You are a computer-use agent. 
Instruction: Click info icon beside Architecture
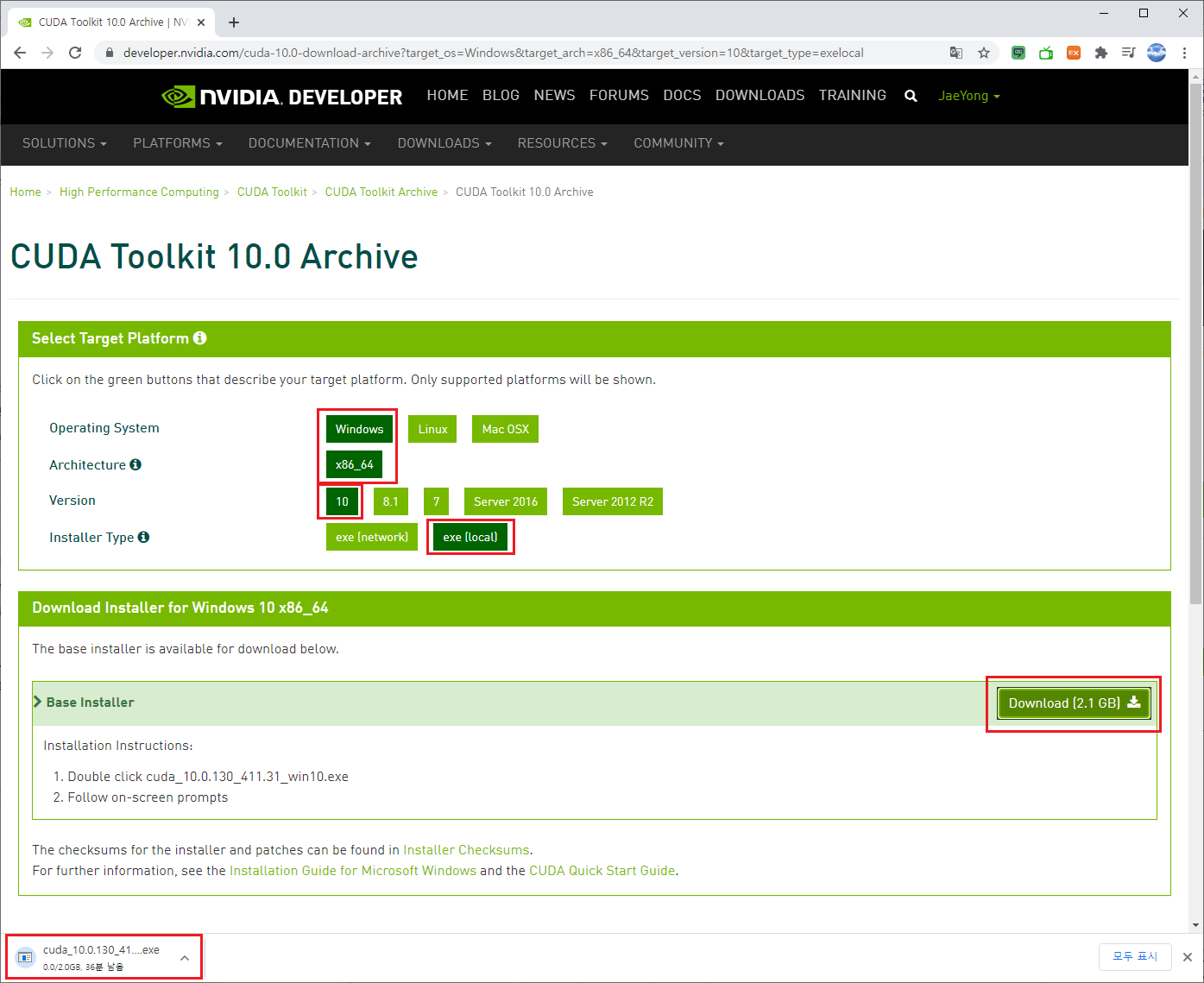coord(136,464)
